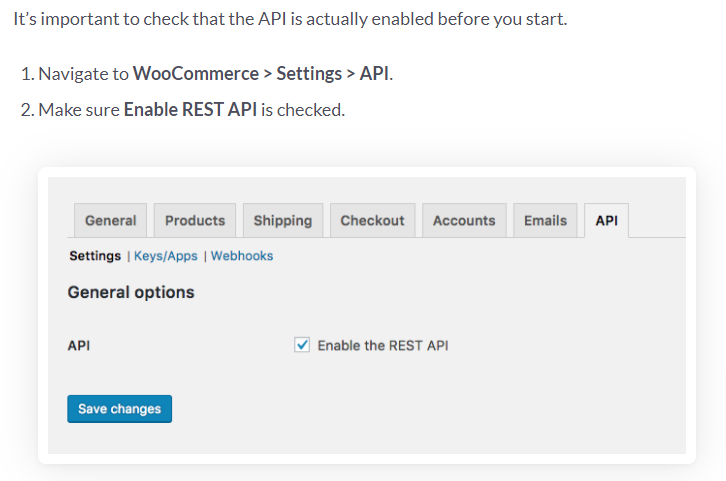Click the 'API' row label beside the checkbox
This screenshot has width=726, height=481.
click(79, 346)
